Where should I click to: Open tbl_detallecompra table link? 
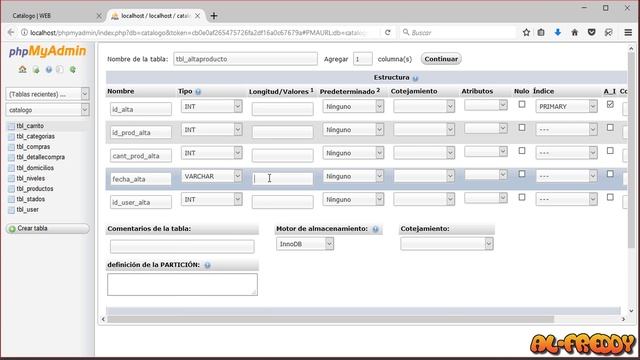click(40, 157)
